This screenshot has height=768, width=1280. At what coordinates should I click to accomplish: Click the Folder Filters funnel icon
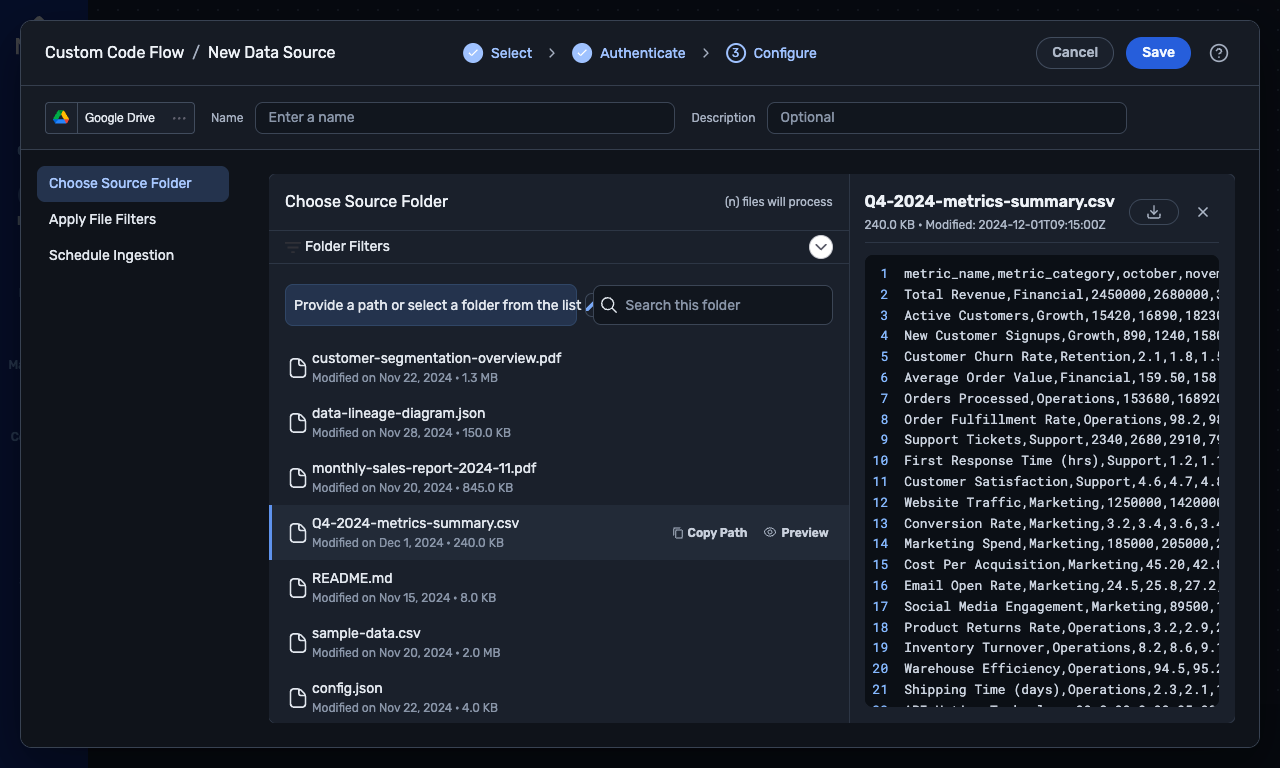[292, 246]
